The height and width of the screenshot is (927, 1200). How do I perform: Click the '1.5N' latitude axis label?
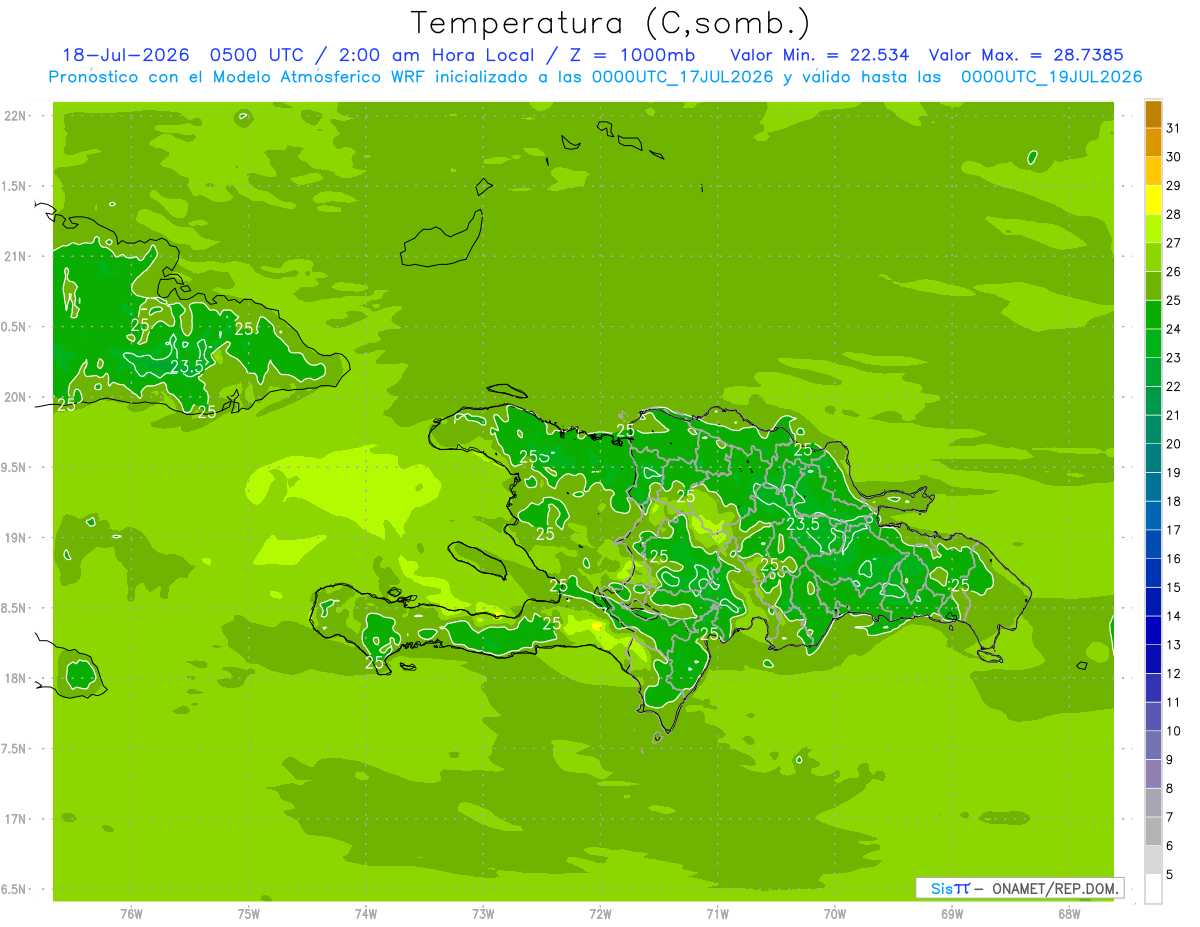point(15,186)
